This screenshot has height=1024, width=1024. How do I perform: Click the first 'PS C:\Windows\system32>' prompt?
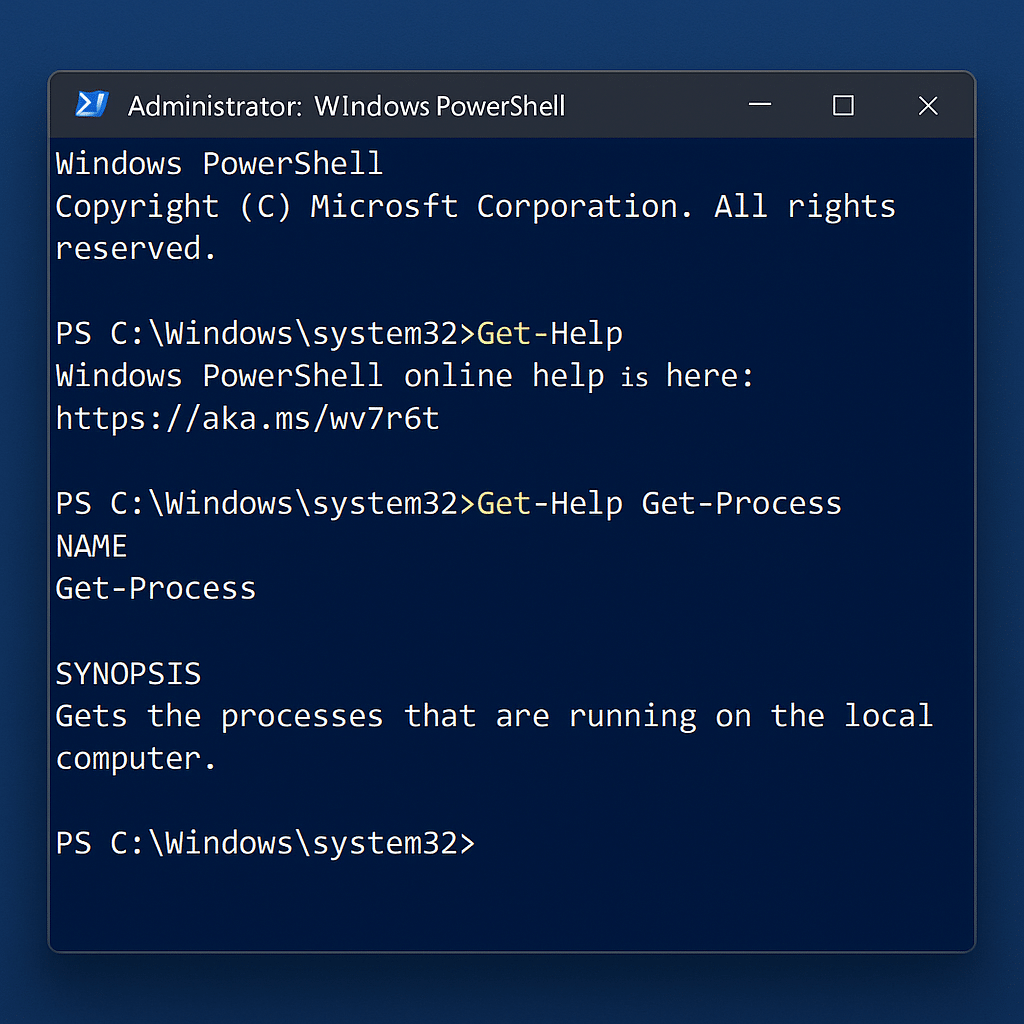tap(265, 334)
